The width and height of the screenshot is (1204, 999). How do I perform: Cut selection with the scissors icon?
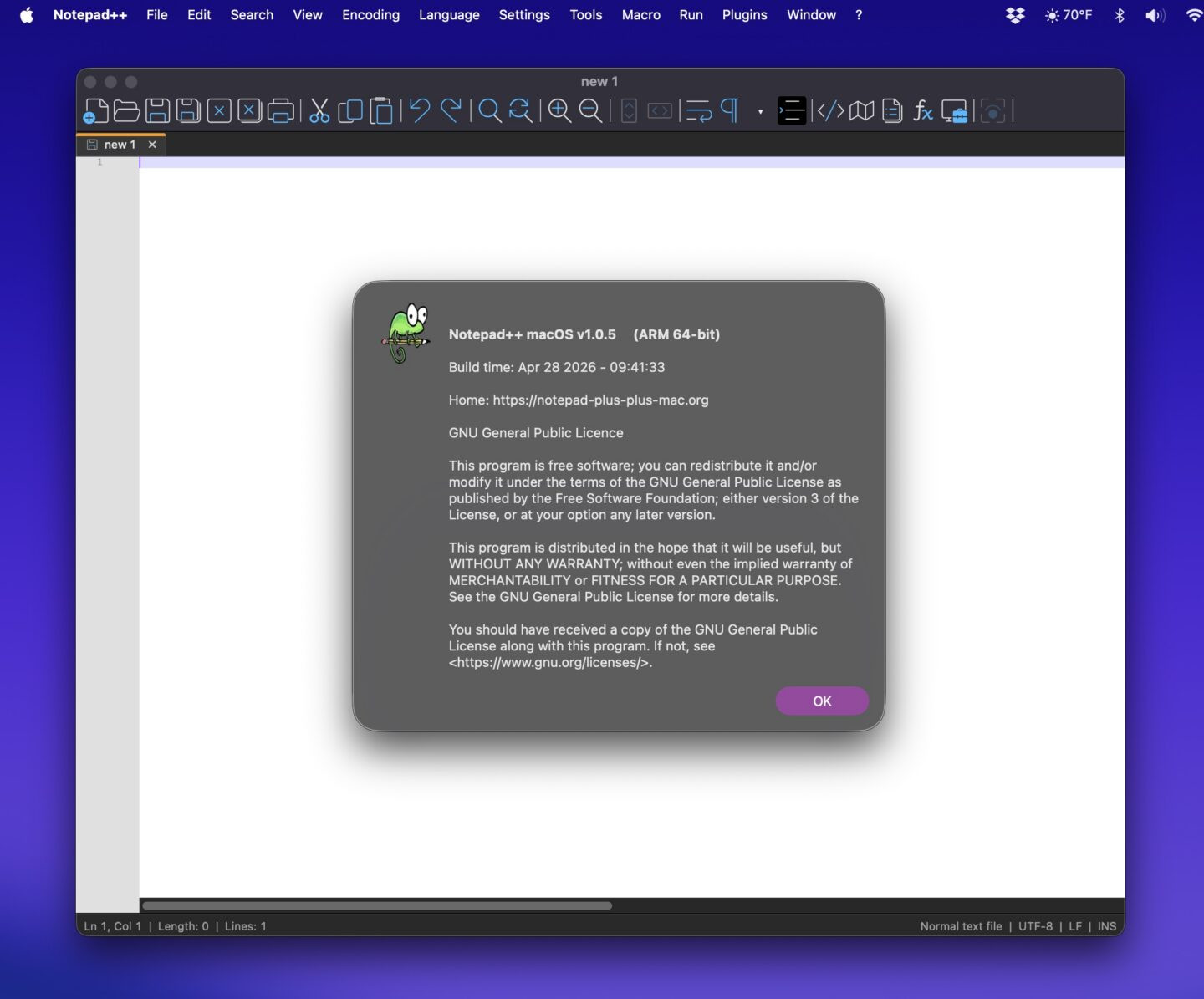pos(319,111)
